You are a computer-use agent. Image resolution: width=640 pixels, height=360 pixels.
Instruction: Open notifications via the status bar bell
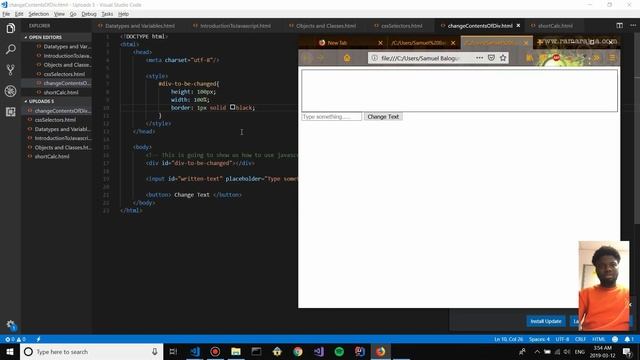629,339
